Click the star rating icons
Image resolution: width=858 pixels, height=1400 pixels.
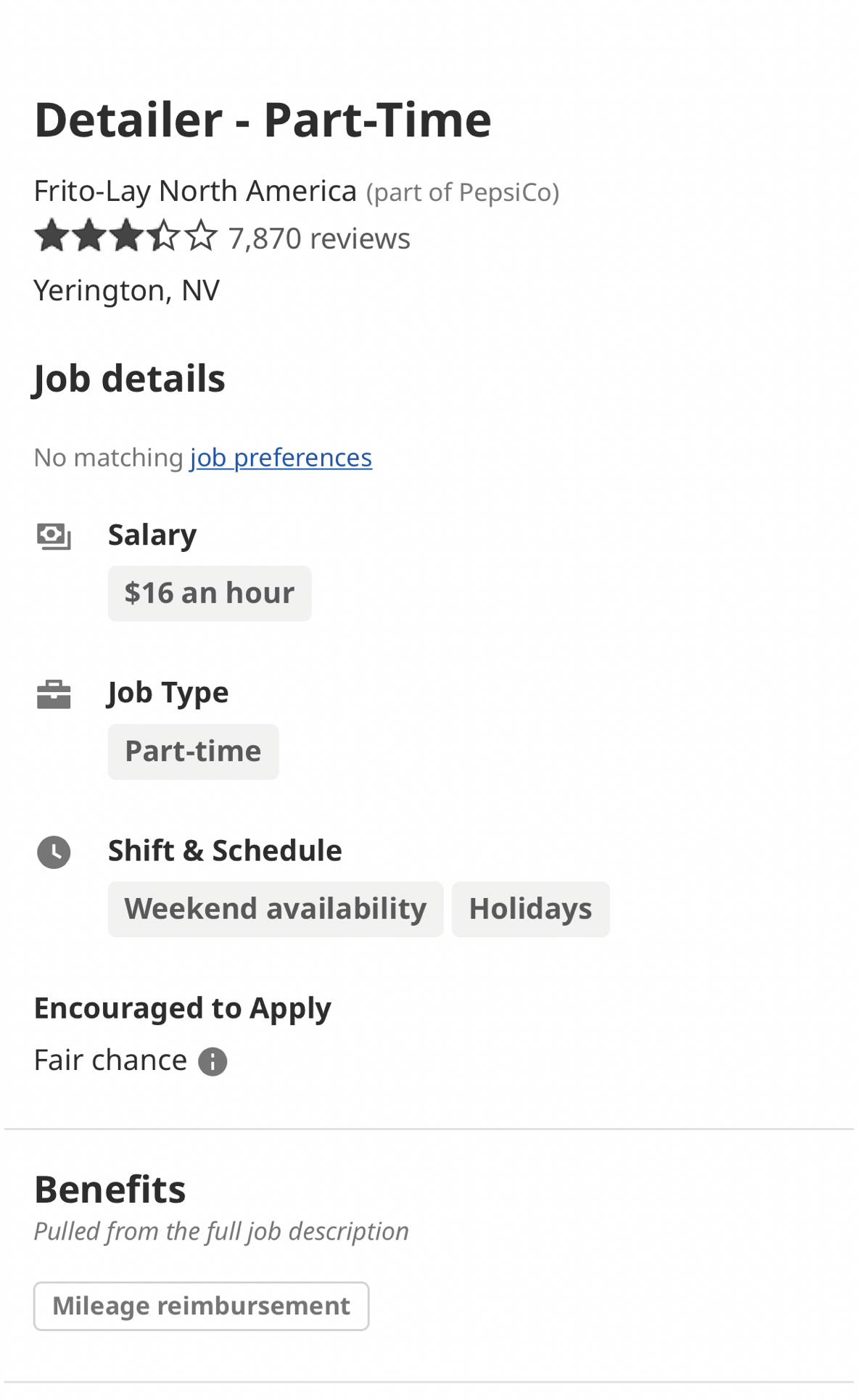click(125, 236)
